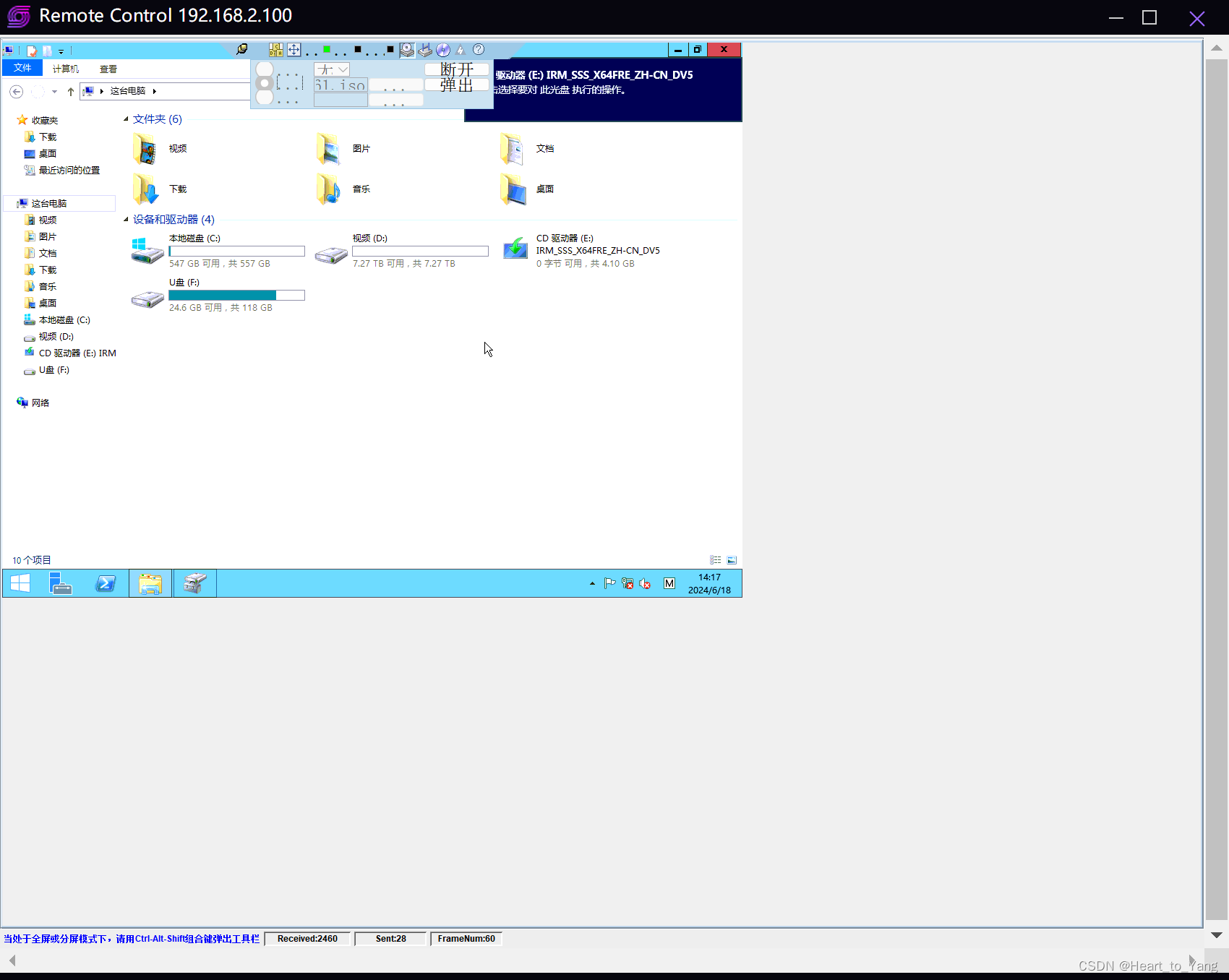Collapse the 设备和驱动器 (4) group
The image size is (1229, 980).
(x=126, y=220)
